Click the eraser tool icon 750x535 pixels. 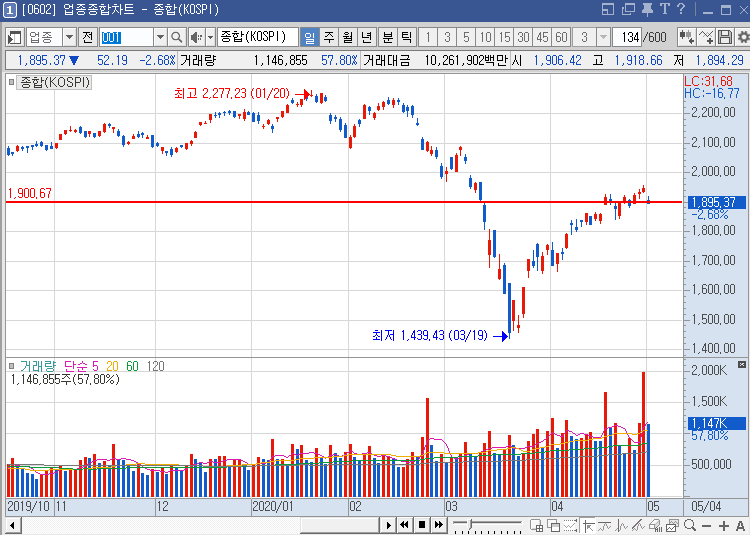(x=655, y=525)
